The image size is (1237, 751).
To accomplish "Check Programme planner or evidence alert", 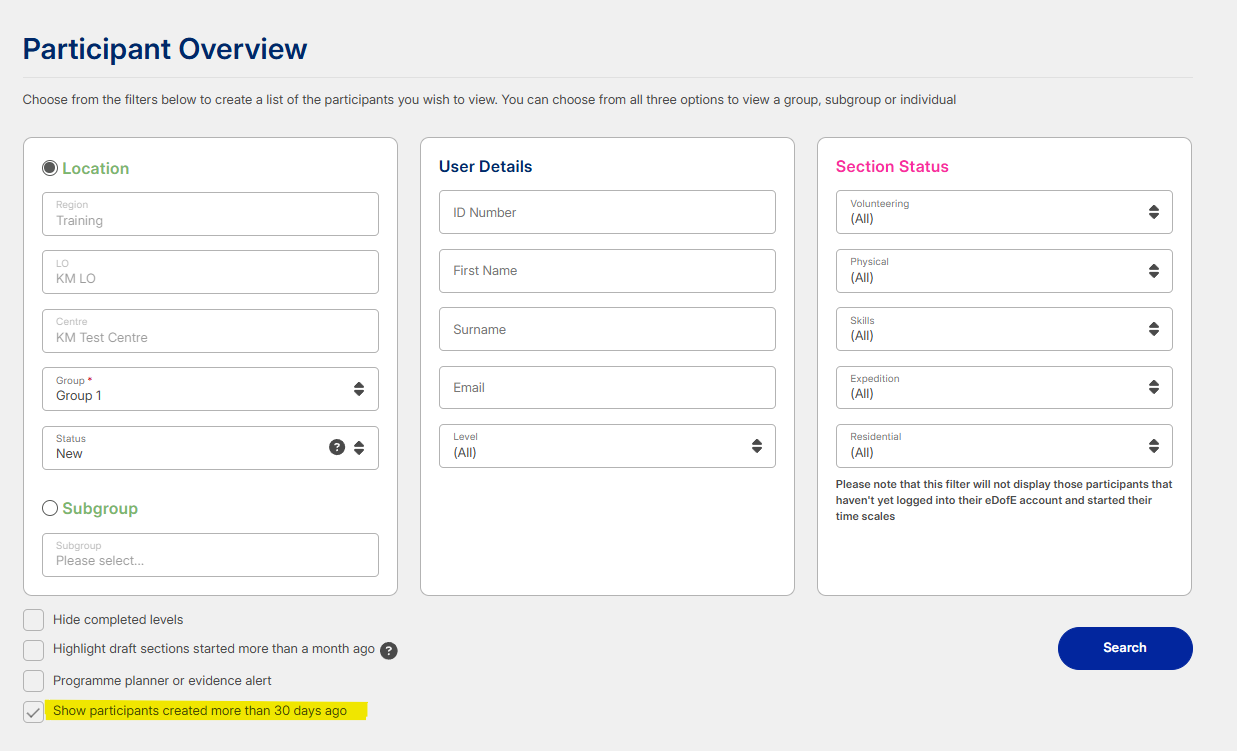I will [34, 681].
